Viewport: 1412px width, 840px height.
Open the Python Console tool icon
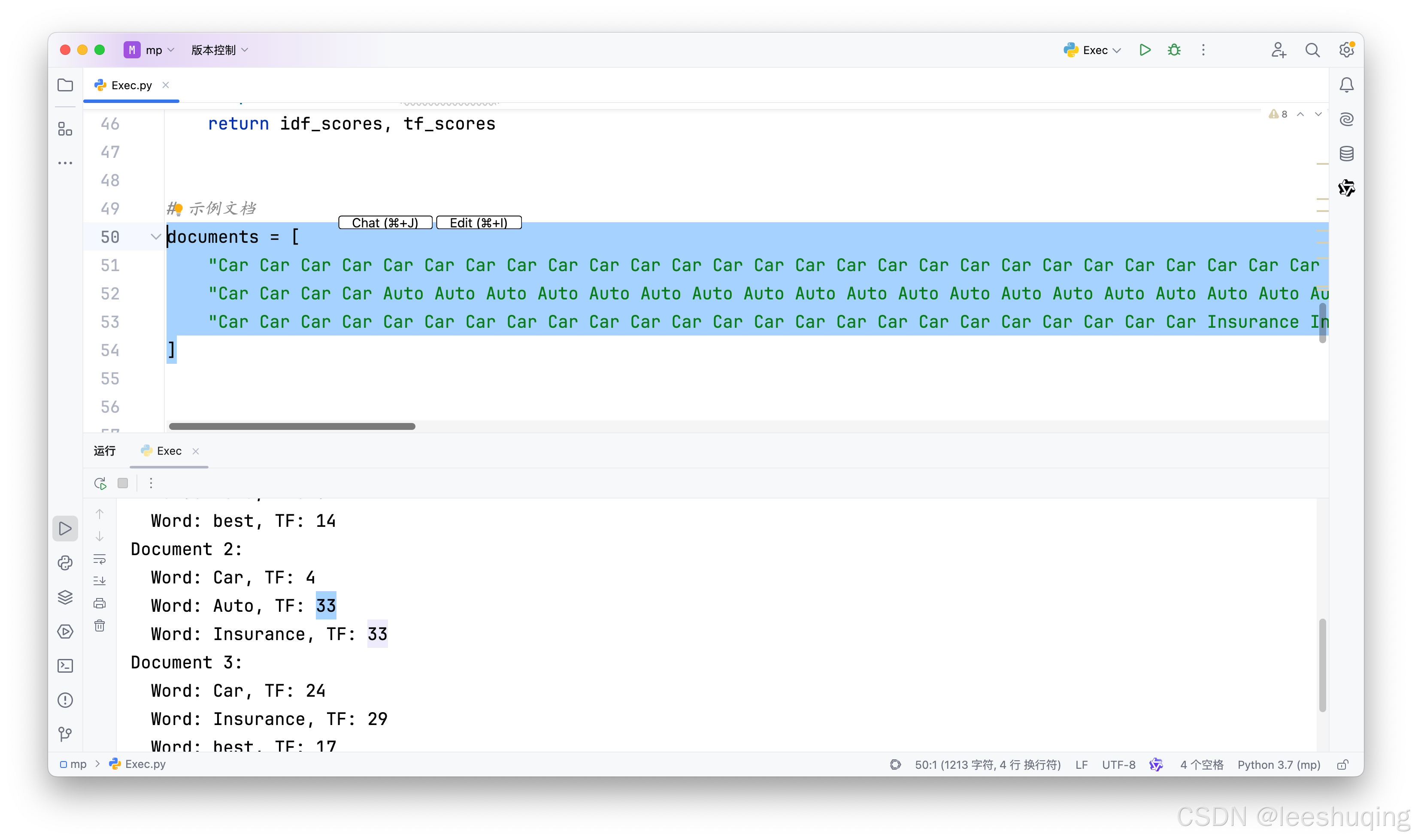coord(65,562)
